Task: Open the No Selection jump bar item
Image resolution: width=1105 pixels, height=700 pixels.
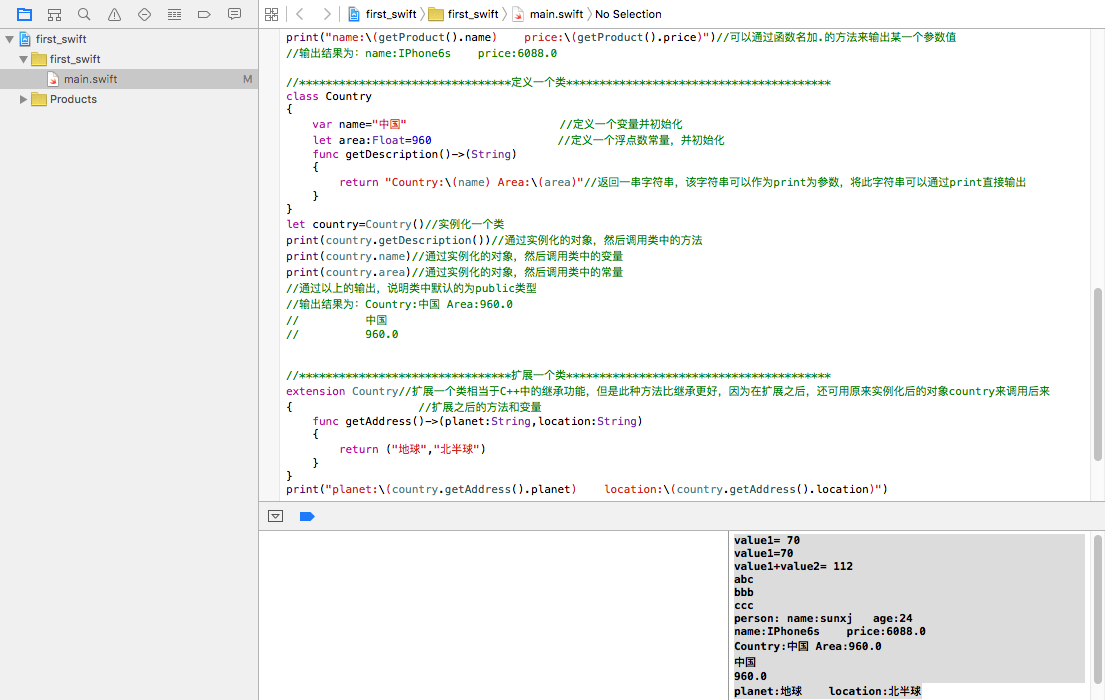Action: click(628, 14)
